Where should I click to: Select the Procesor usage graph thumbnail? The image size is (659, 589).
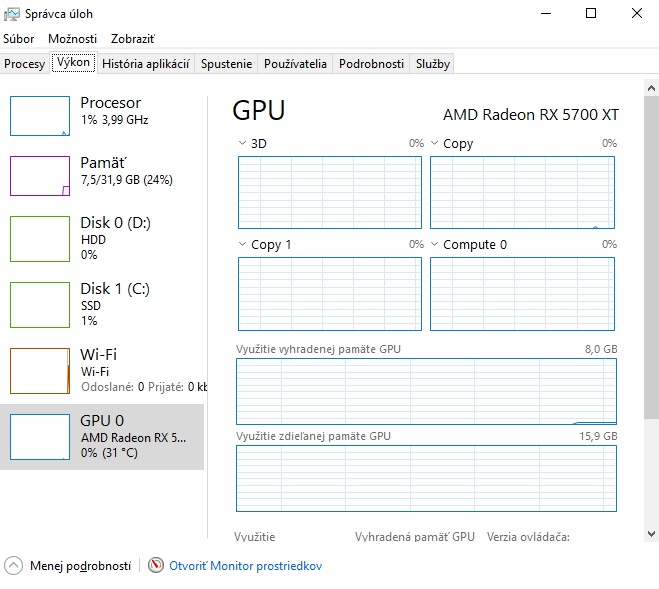tap(40, 116)
